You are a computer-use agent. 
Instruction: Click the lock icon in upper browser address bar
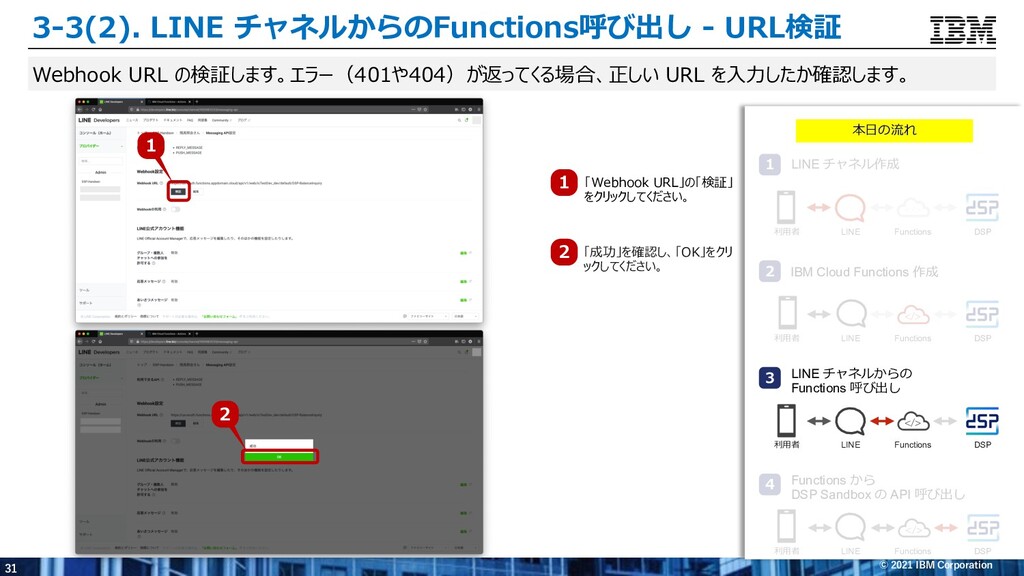coord(138,110)
